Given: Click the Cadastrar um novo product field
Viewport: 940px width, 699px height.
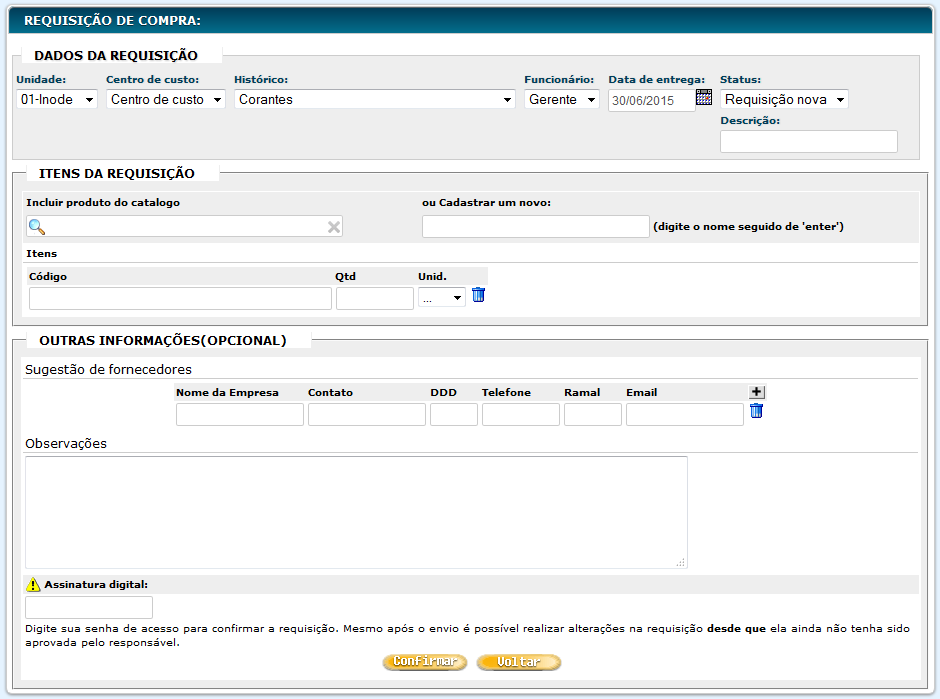Looking at the screenshot, I should (x=535, y=227).
